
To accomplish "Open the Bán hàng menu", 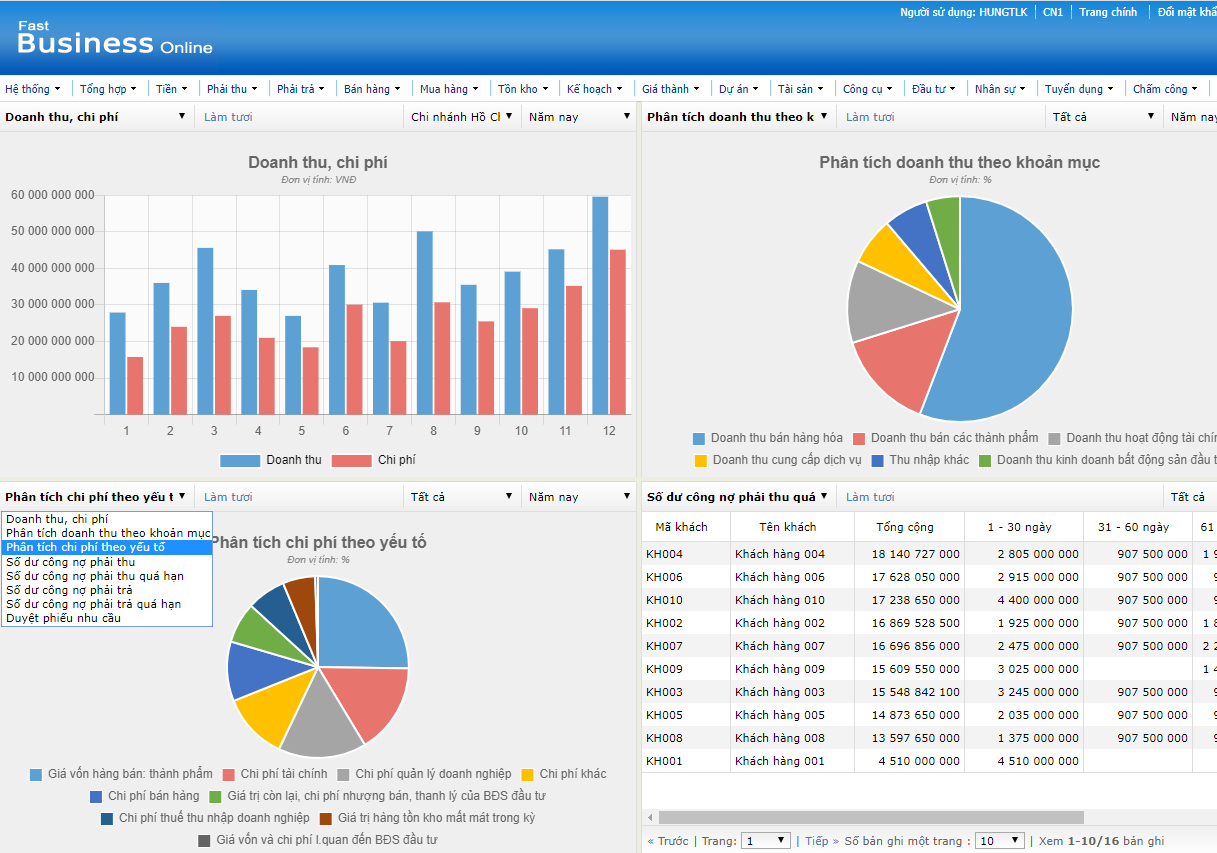I will point(372,88).
